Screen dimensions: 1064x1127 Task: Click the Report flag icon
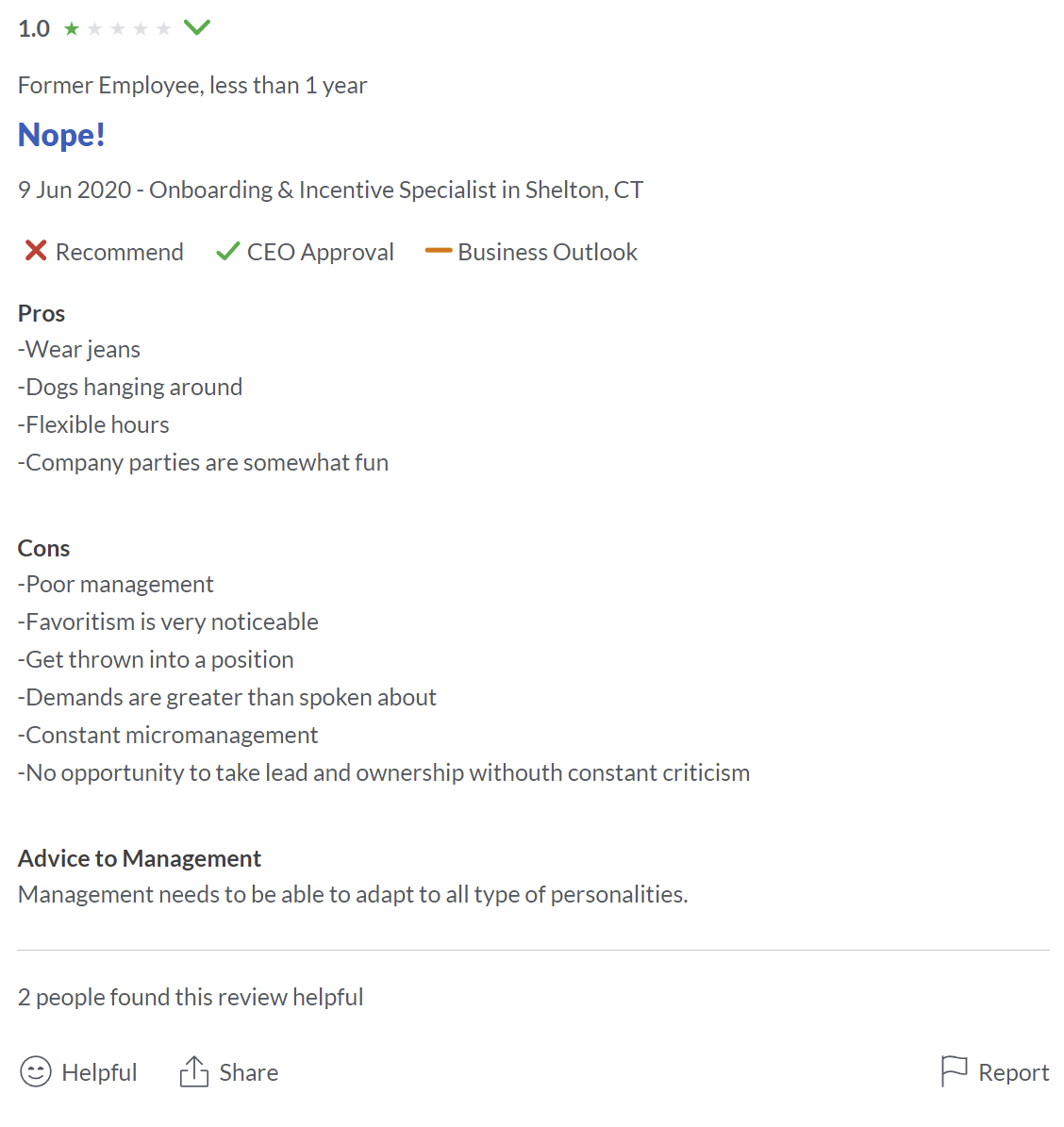click(x=954, y=1071)
